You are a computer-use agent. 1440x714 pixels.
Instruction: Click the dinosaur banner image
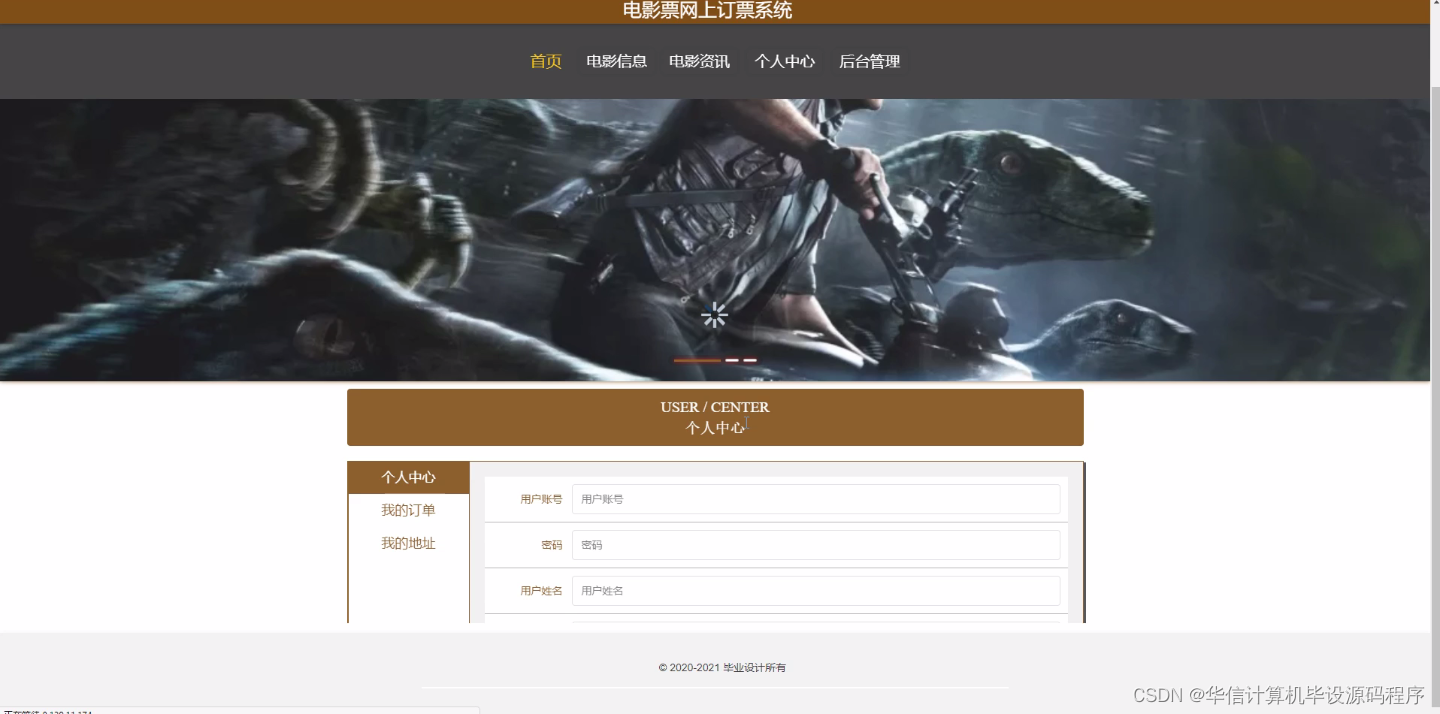[715, 239]
